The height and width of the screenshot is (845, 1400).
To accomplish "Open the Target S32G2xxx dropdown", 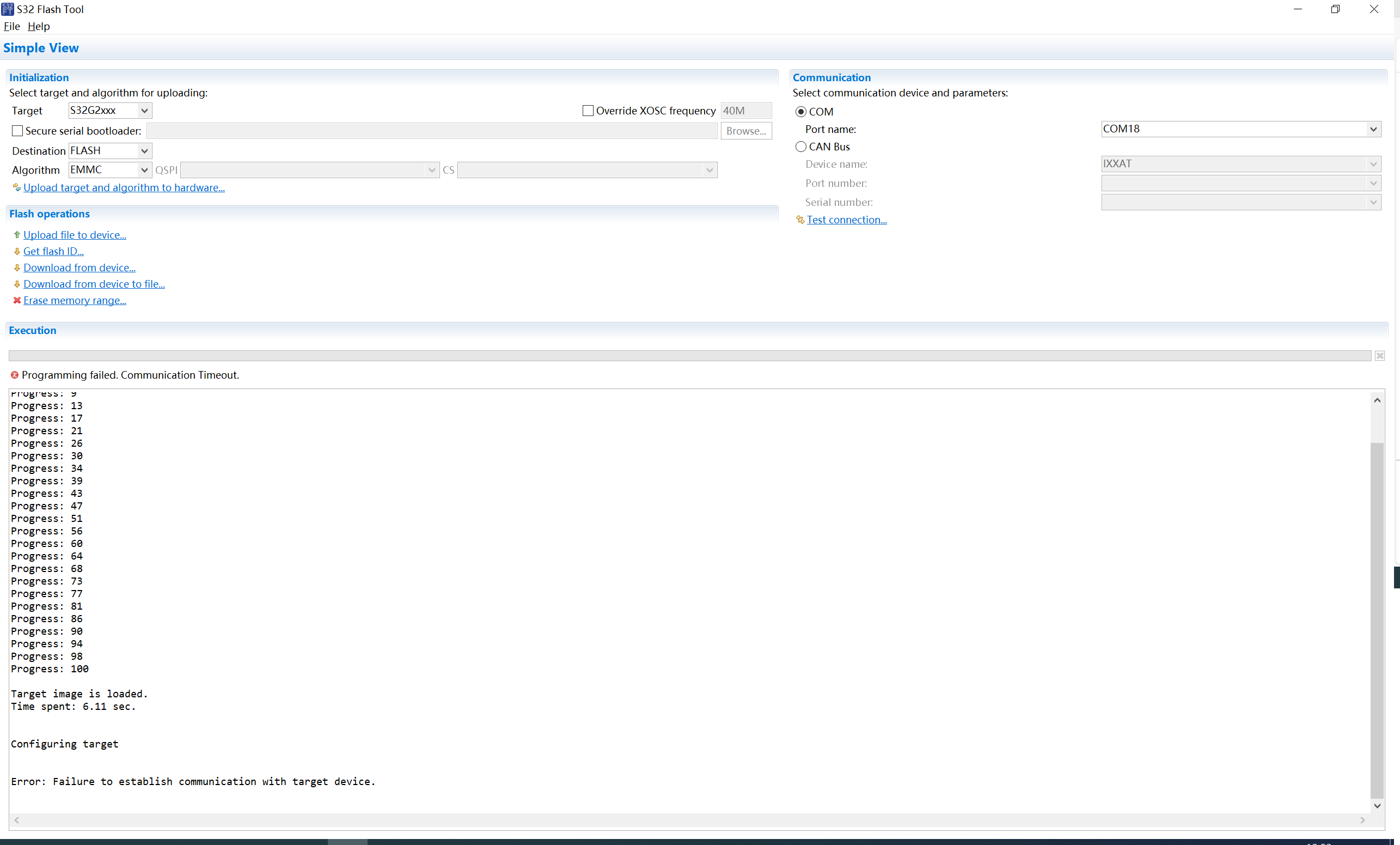I will (x=144, y=111).
